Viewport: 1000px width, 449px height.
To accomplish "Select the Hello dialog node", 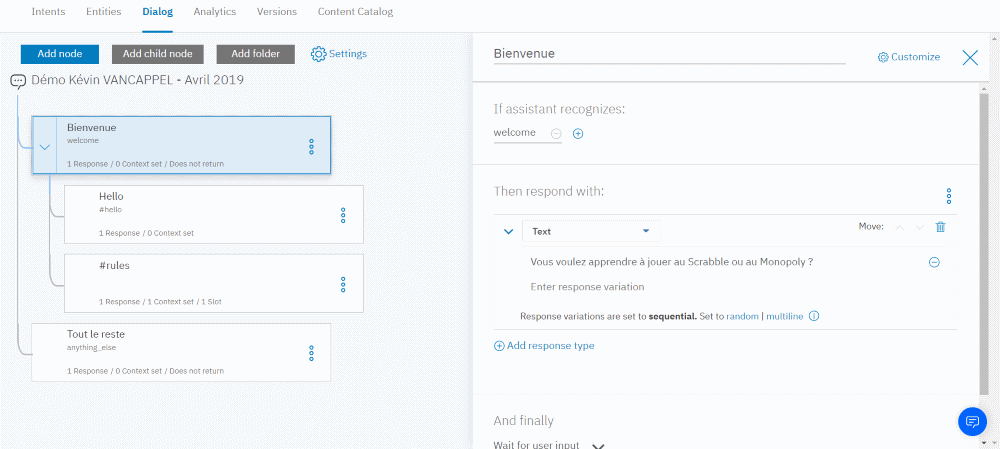I will point(214,214).
